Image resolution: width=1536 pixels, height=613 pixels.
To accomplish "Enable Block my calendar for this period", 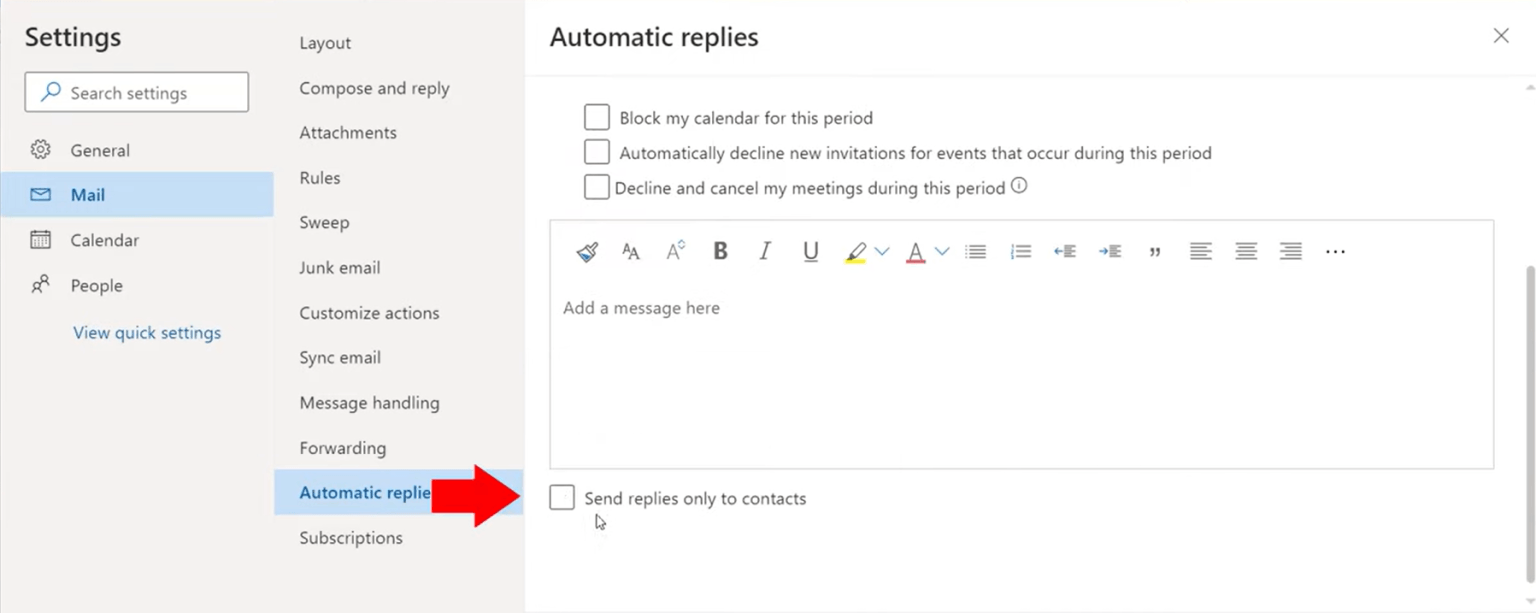I will (596, 117).
